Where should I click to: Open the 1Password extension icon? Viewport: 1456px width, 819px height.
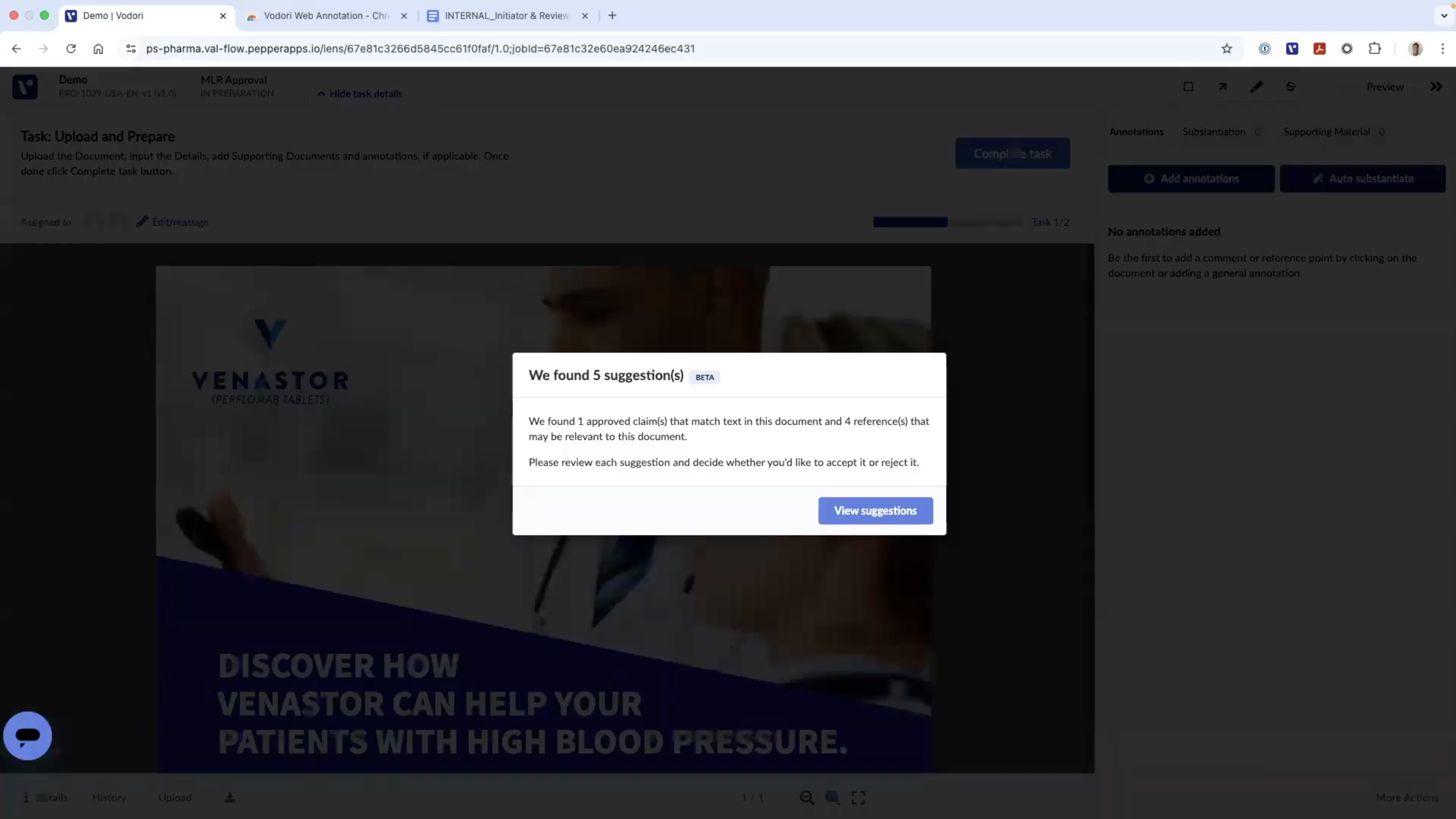coord(1265,49)
